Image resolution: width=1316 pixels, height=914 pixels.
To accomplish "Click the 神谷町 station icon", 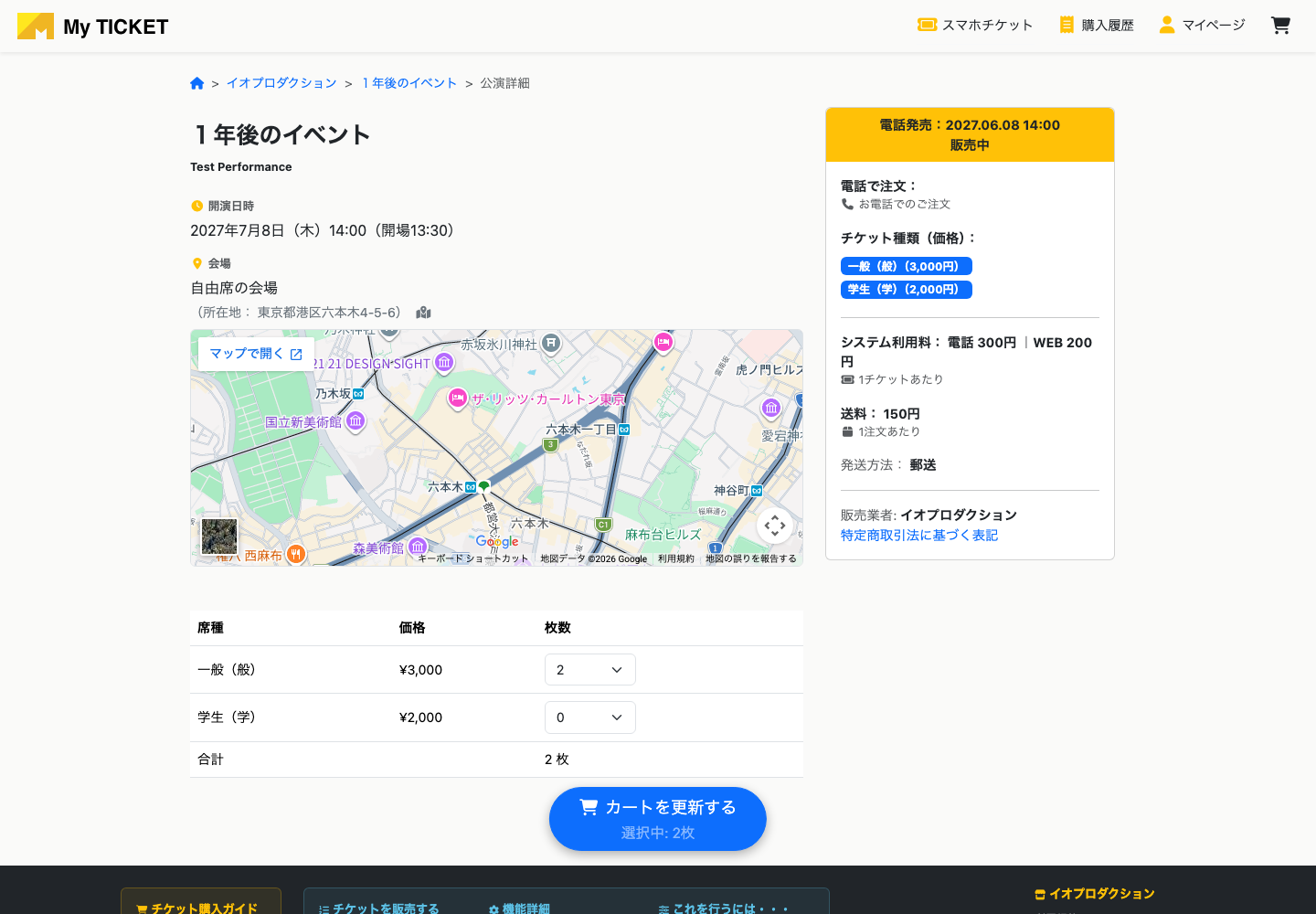I will (757, 491).
